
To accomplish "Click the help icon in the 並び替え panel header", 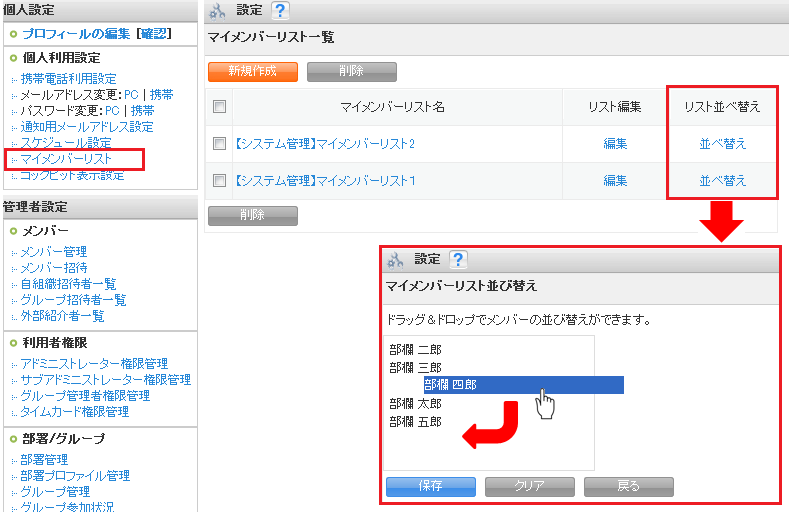I will click(x=458, y=259).
